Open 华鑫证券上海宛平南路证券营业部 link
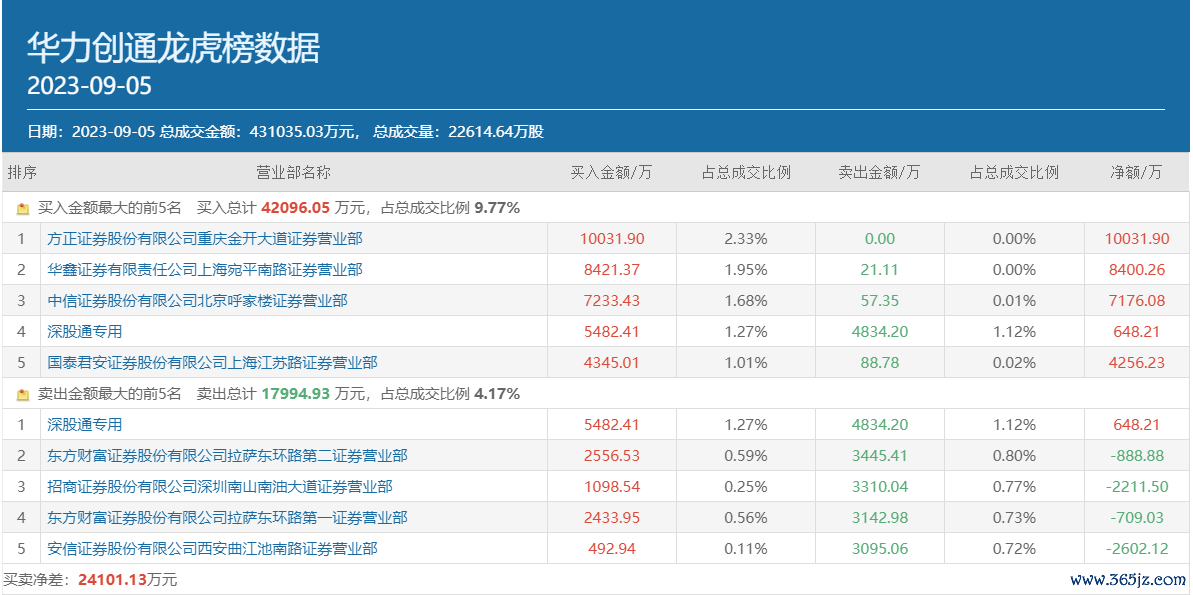 [x=205, y=269]
